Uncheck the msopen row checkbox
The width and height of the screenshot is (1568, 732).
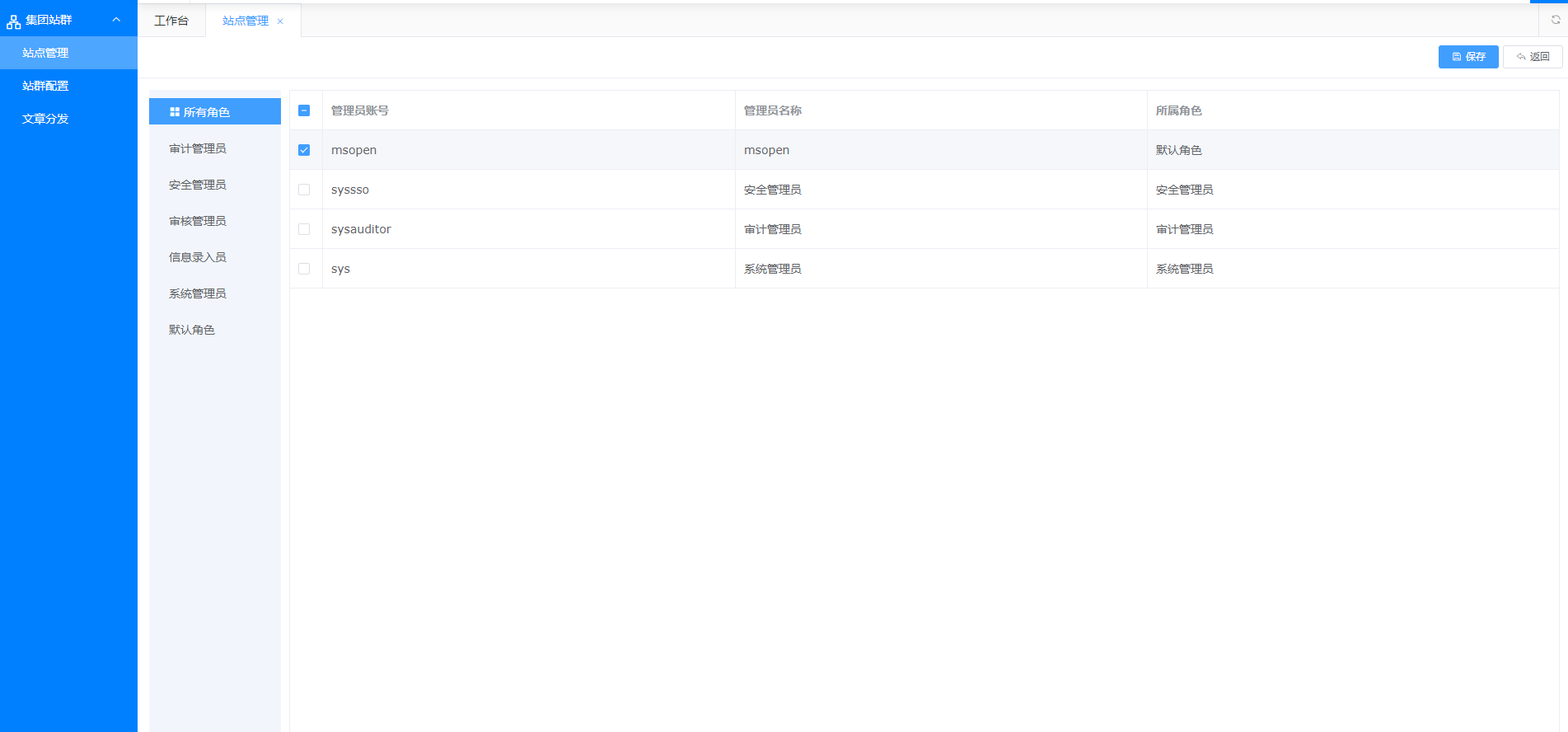[x=304, y=150]
